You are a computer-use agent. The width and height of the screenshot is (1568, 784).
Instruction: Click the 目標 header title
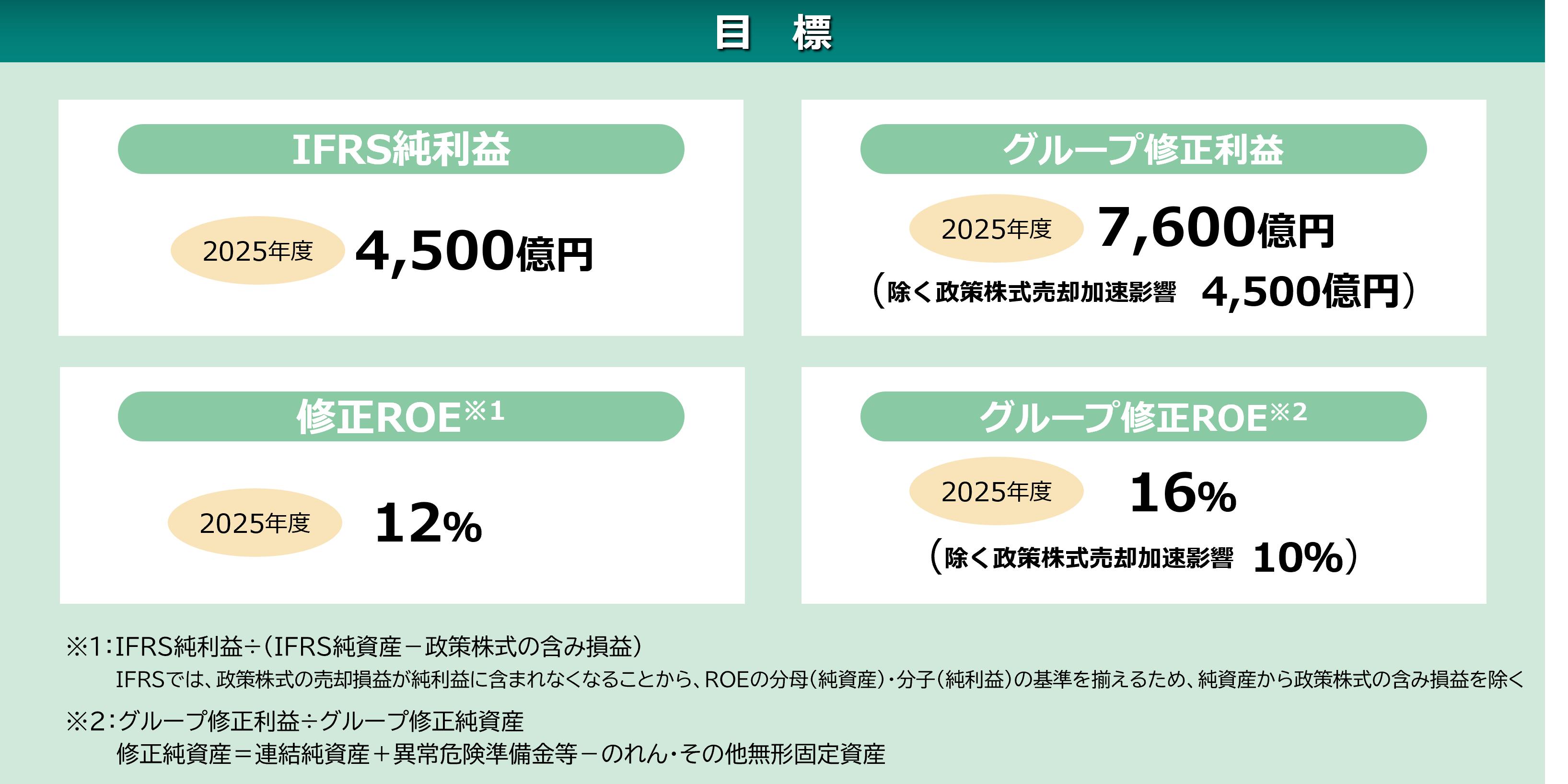[x=773, y=33]
